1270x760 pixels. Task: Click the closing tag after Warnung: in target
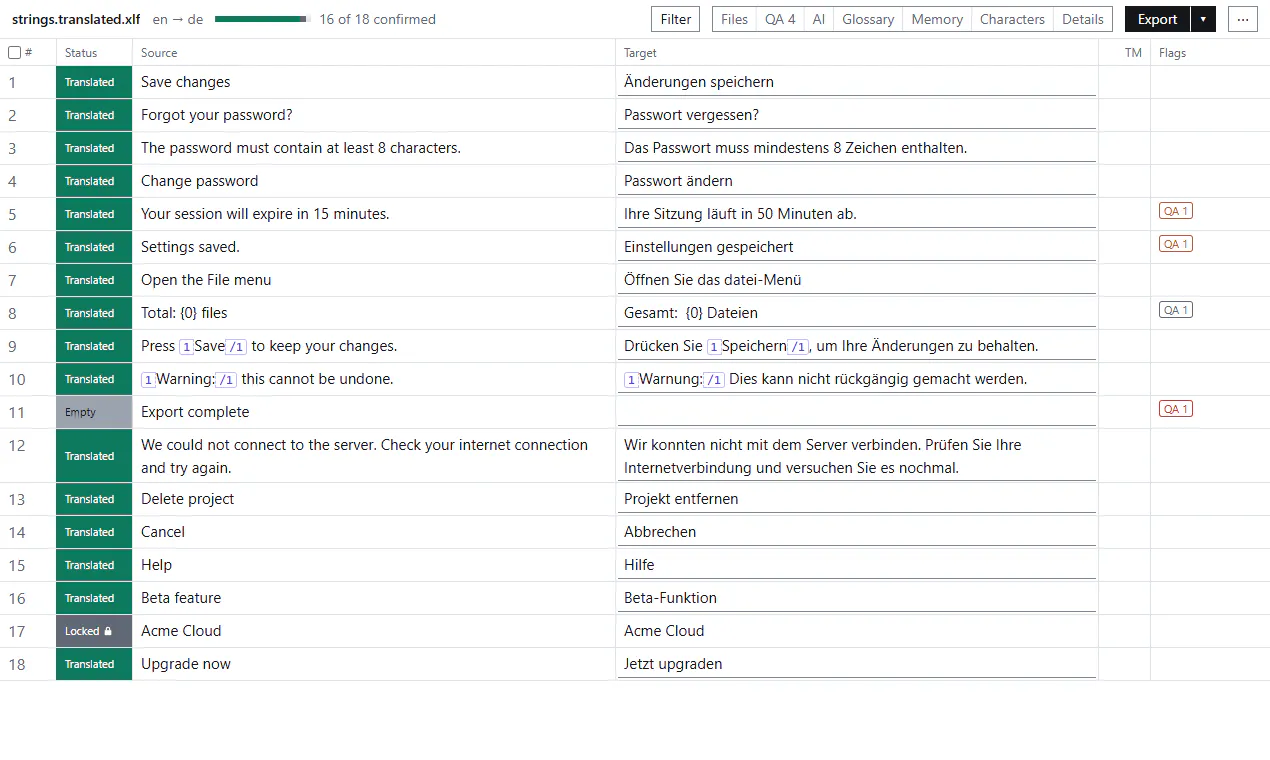coord(714,380)
